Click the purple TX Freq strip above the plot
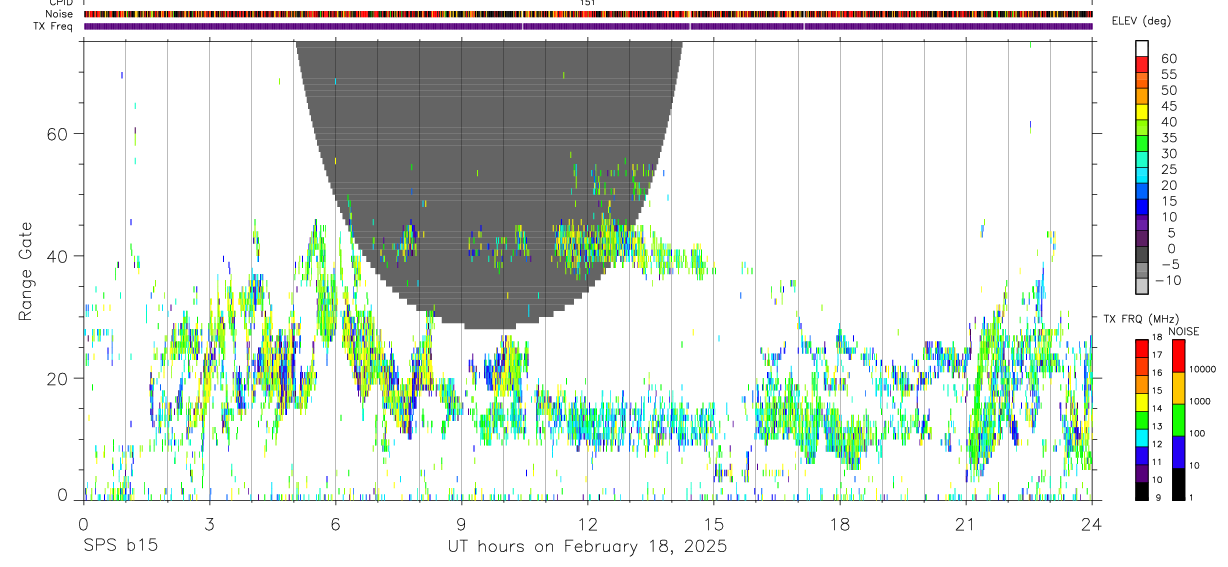This screenshot has height=567, width=1228. click(x=588, y=26)
